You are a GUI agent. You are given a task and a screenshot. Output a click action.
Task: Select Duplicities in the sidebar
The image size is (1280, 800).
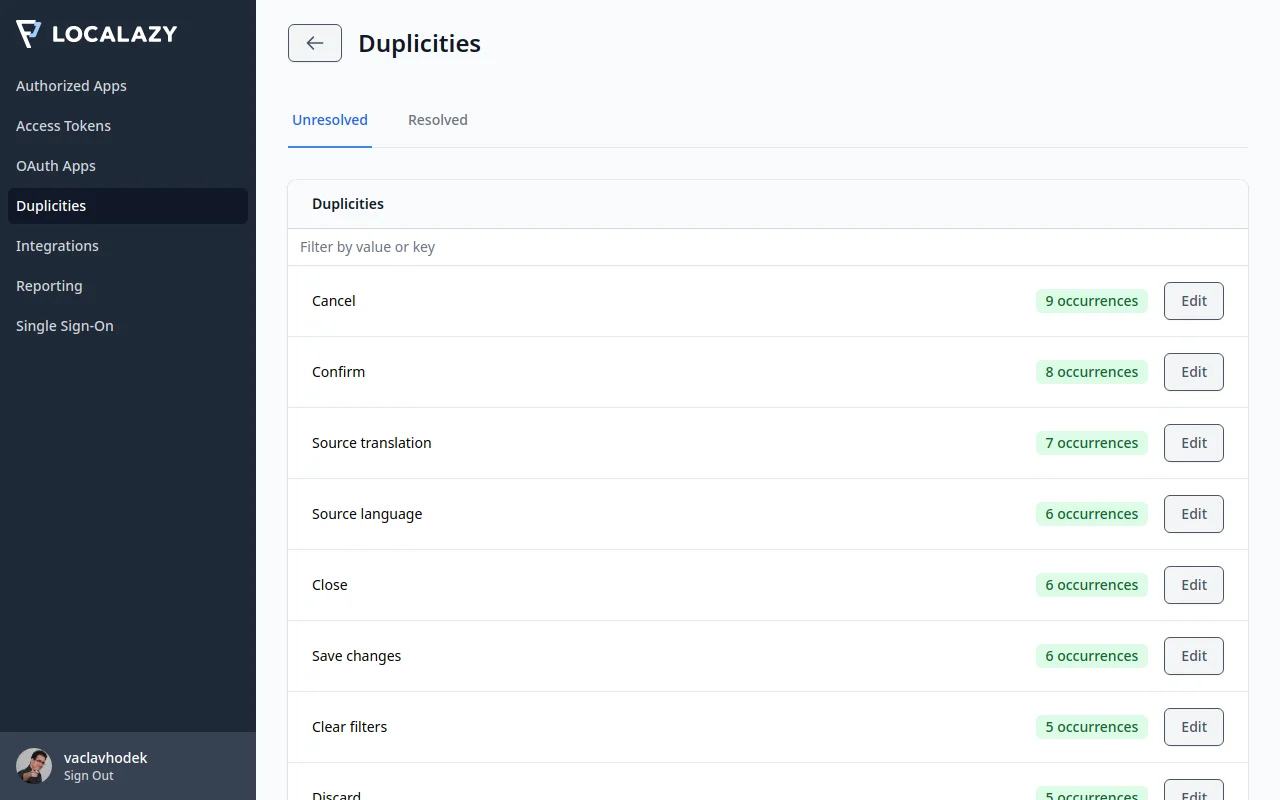click(51, 206)
